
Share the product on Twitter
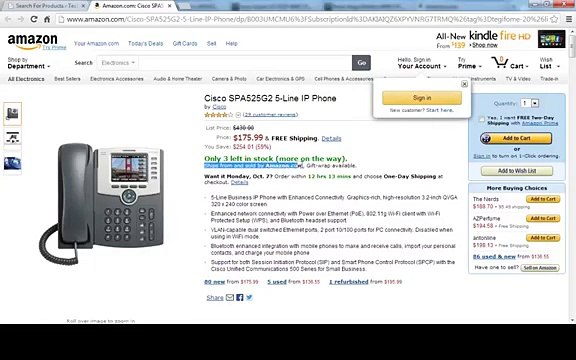click(249, 297)
